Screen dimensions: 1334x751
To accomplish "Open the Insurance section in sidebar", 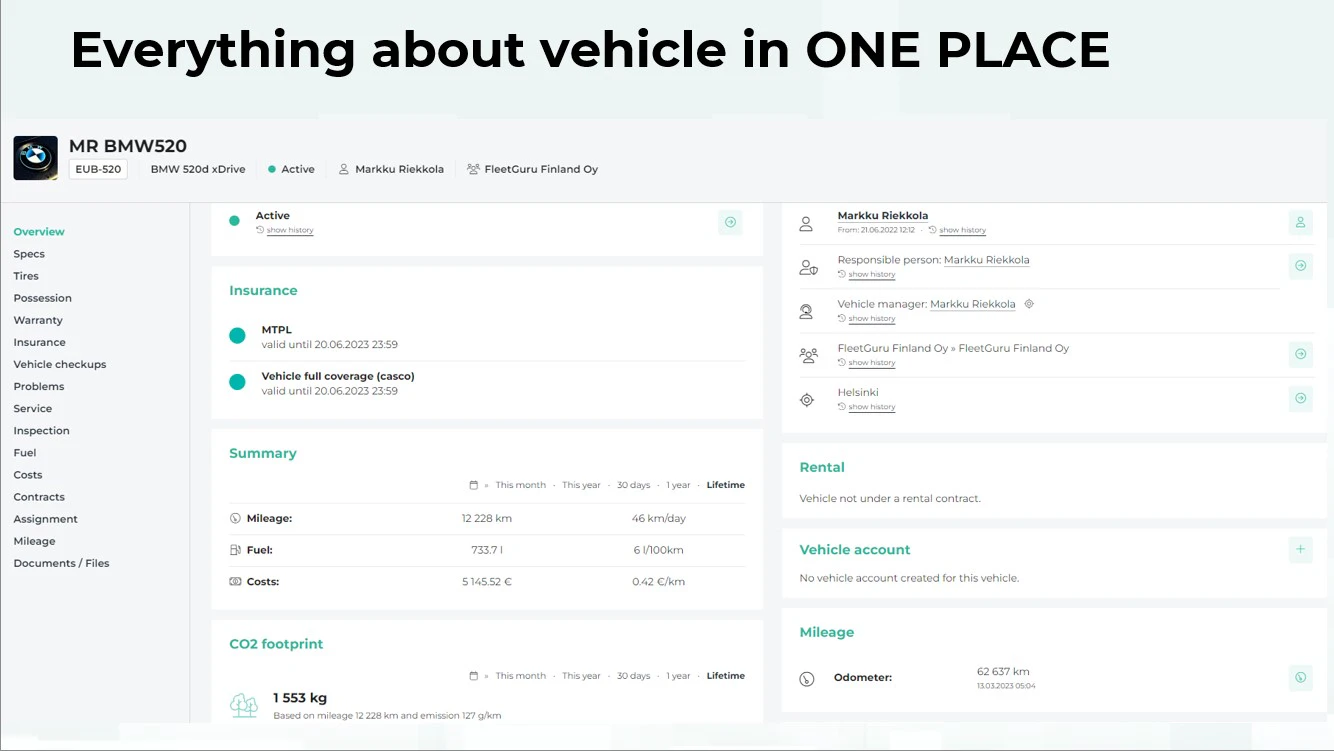I will [x=39, y=341].
